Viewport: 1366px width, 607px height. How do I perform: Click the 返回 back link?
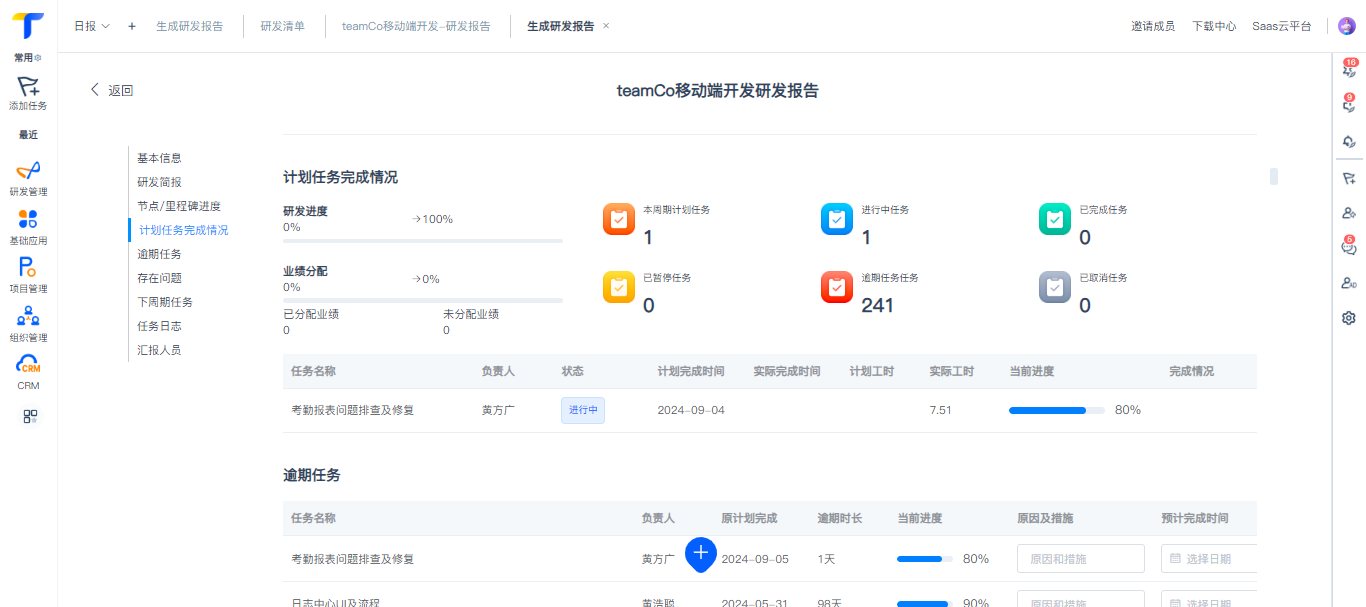(x=112, y=90)
